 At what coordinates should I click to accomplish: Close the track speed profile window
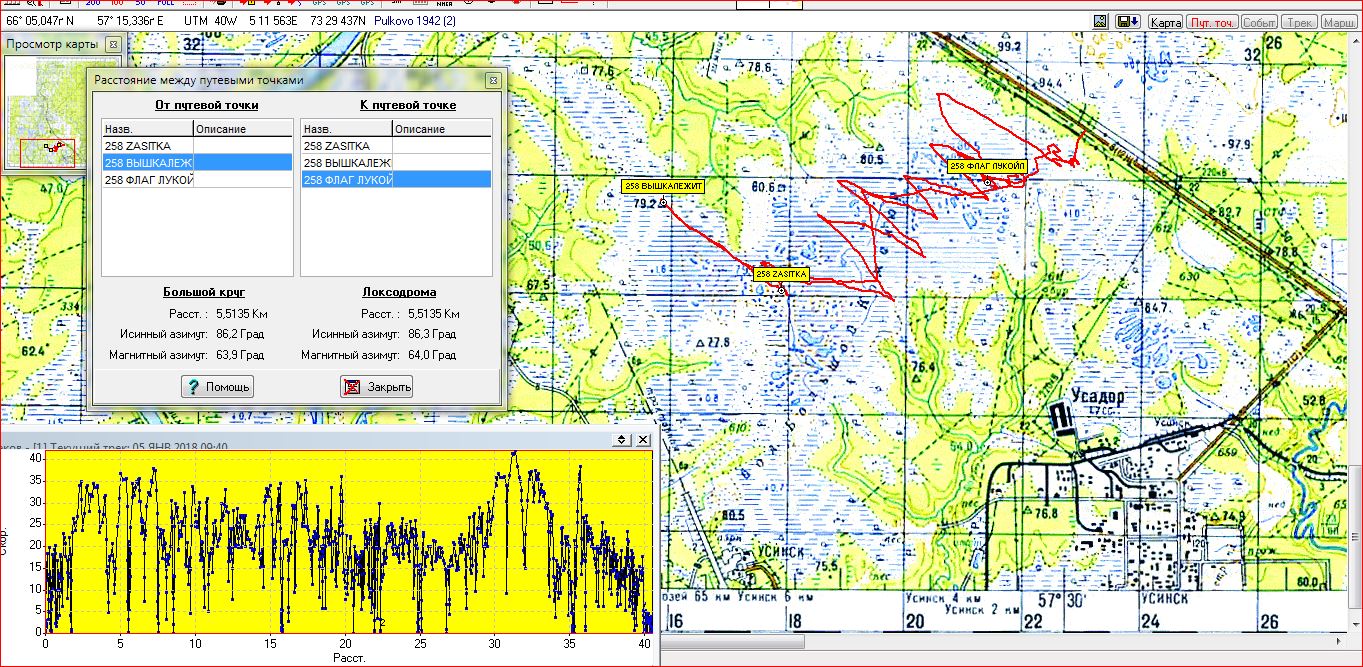(x=643, y=440)
